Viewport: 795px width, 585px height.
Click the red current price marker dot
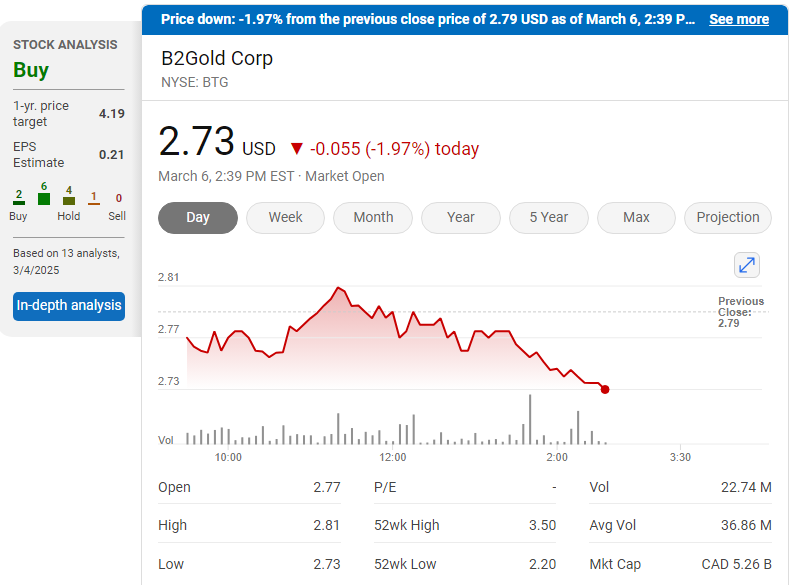(605, 389)
